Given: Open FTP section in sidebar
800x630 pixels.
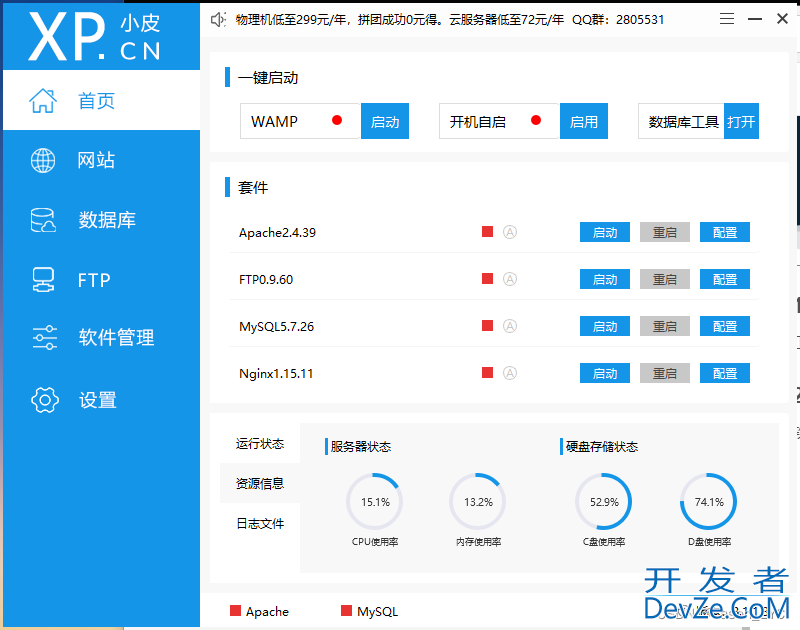Looking at the screenshot, I should [102, 280].
